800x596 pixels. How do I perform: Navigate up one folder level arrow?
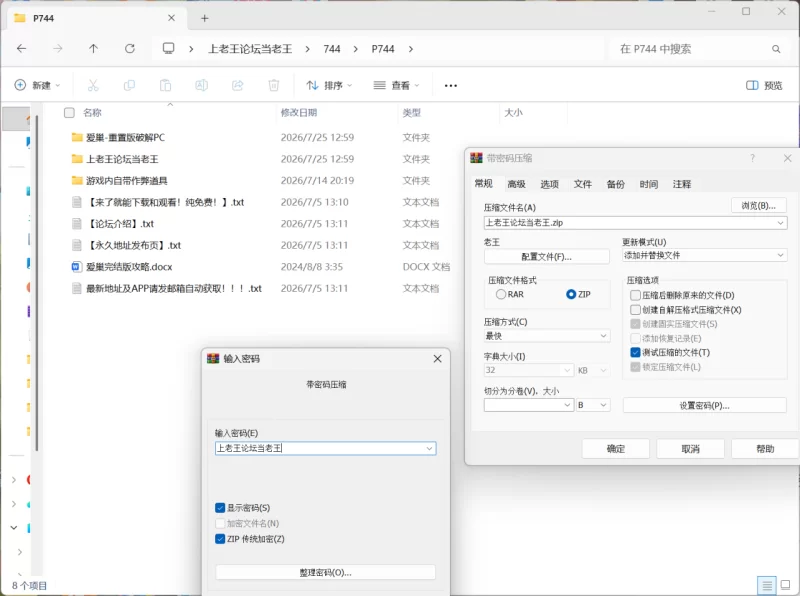click(93, 48)
